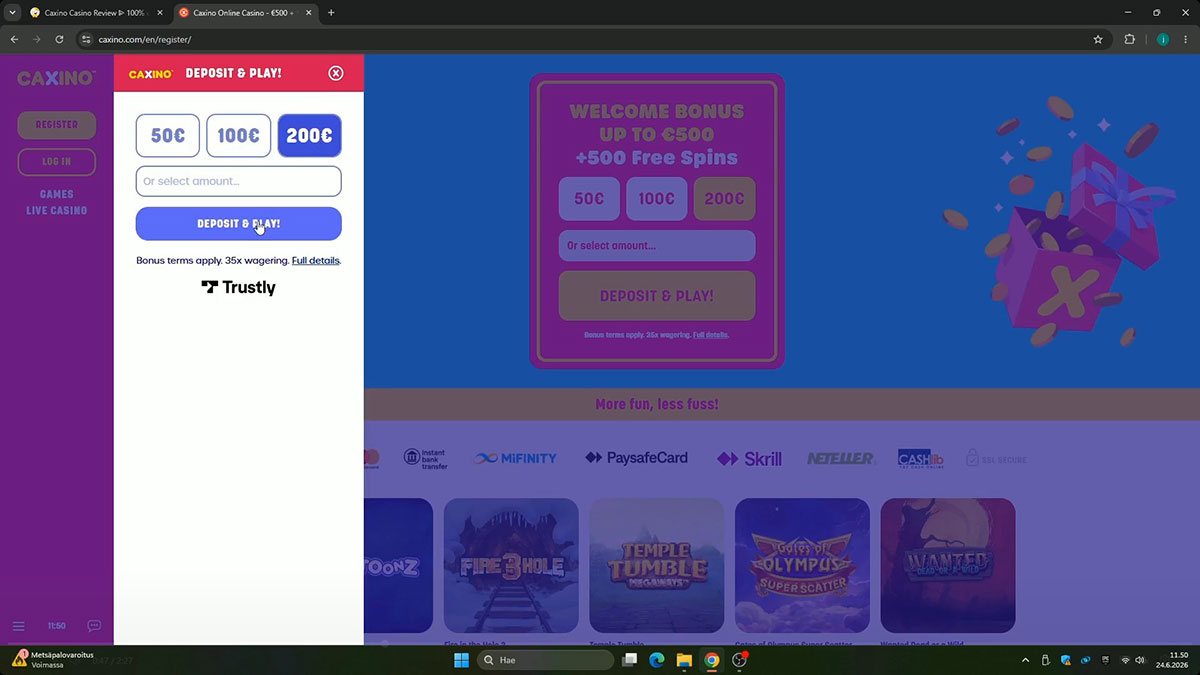This screenshot has width=1200, height=675.
Task: Focus the 'Or select amount' field in panel
Action: [x=239, y=181]
